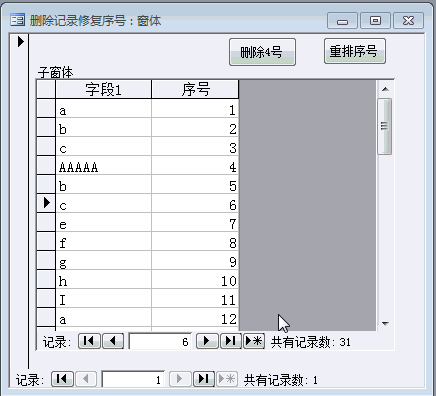Go to first record in subform navigator

click(x=89, y=341)
